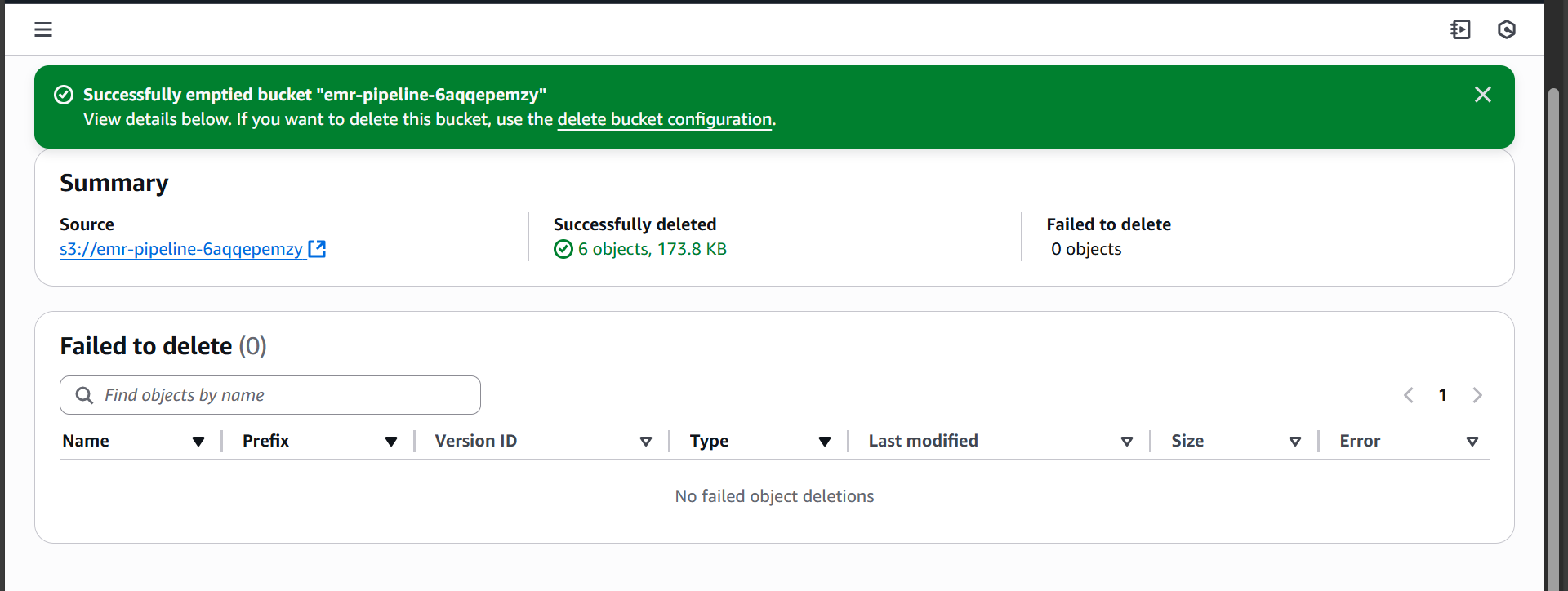Image resolution: width=1568 pixels, height=591 pixels.
Task: Open the s3://emr-pipeline-6aqqepemzy source link
Action: (x=181, y=249)
